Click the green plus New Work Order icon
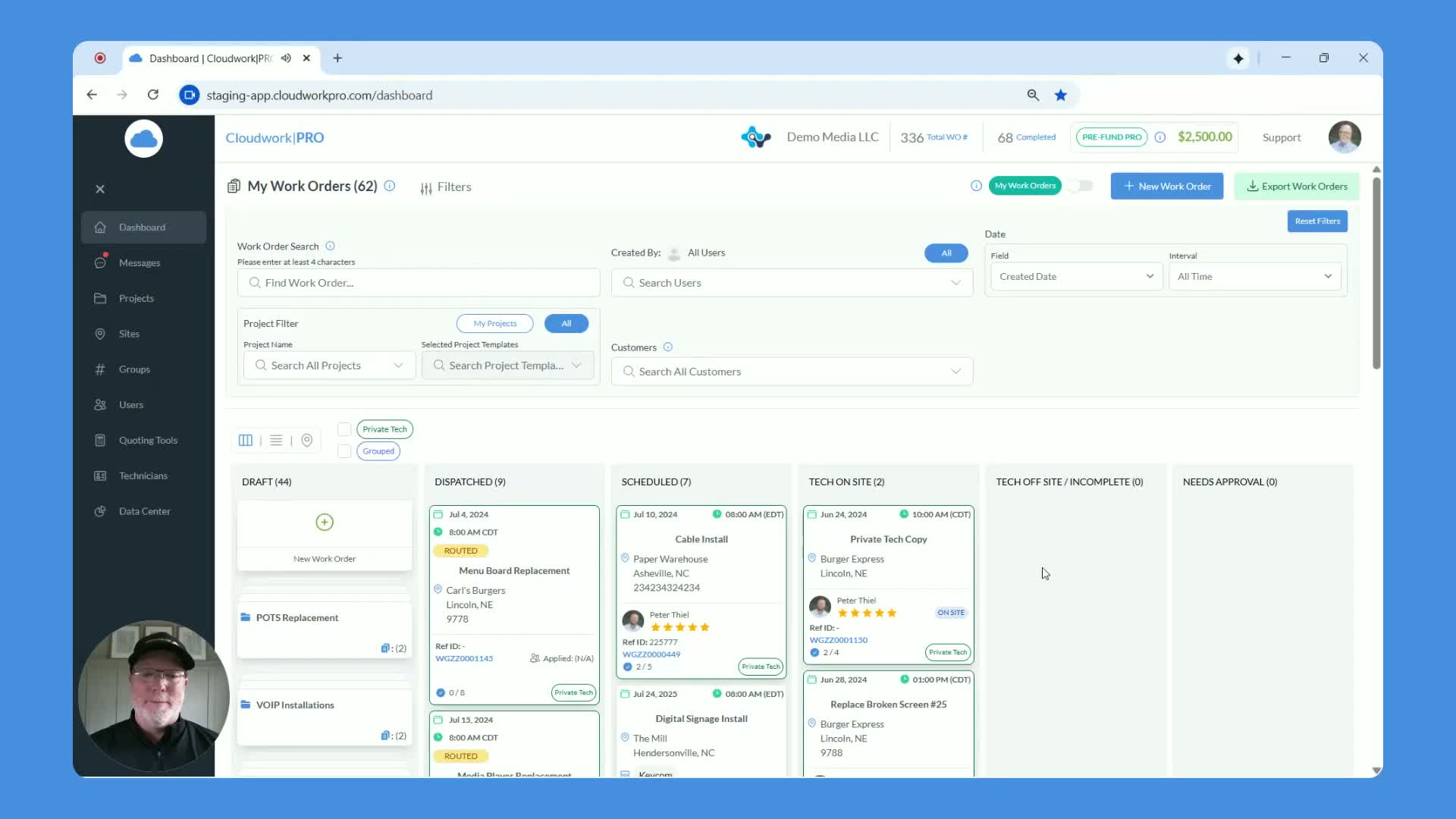The width and height of the screenshot is (1456, 819). point(325,522)
